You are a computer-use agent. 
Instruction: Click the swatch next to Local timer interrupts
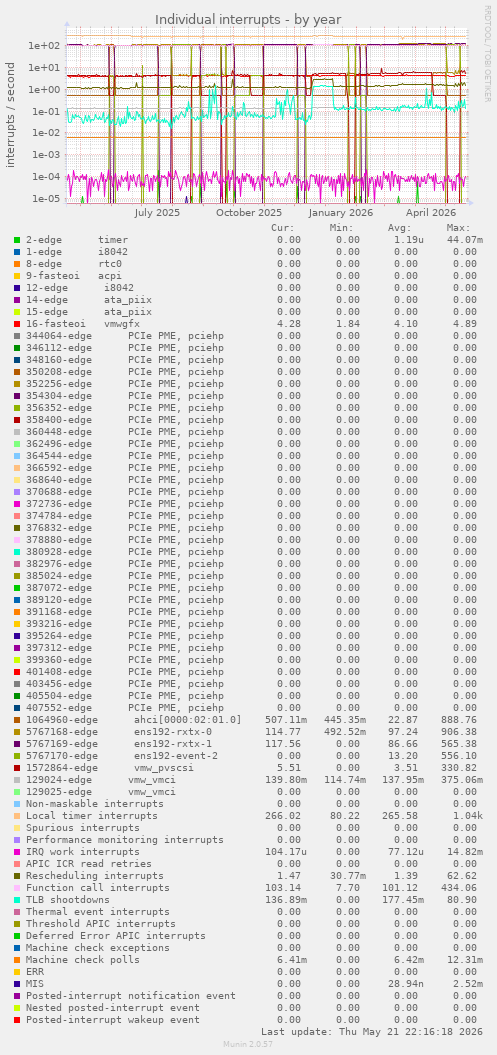pyautogui.click(x=16, y=815)
